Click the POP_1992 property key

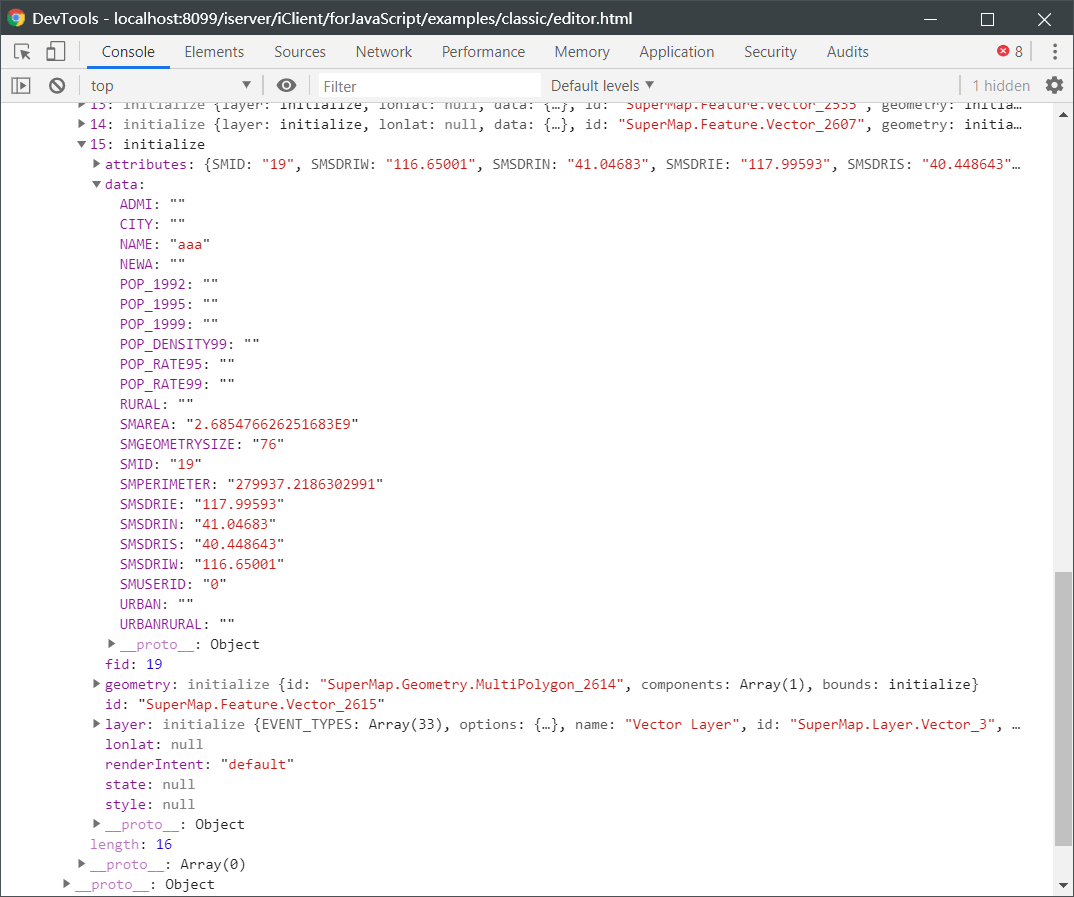click(153, 284)
